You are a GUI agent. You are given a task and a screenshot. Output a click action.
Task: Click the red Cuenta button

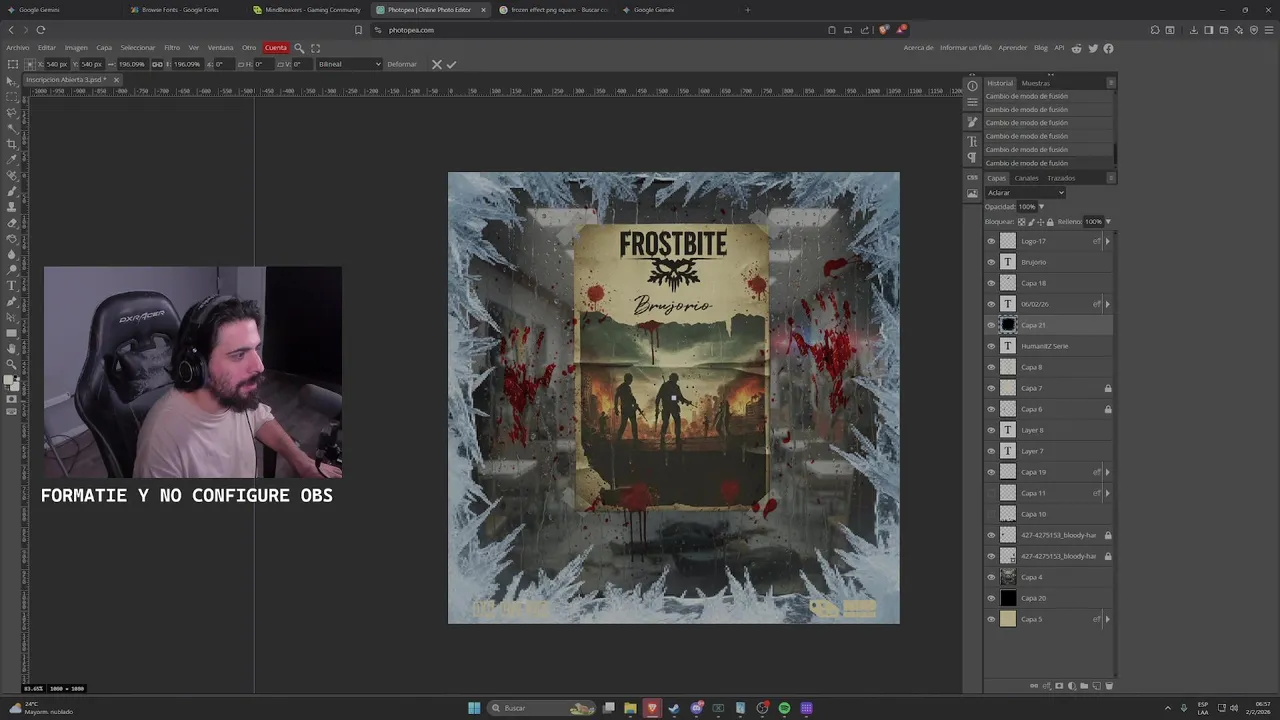coord(276,48)
